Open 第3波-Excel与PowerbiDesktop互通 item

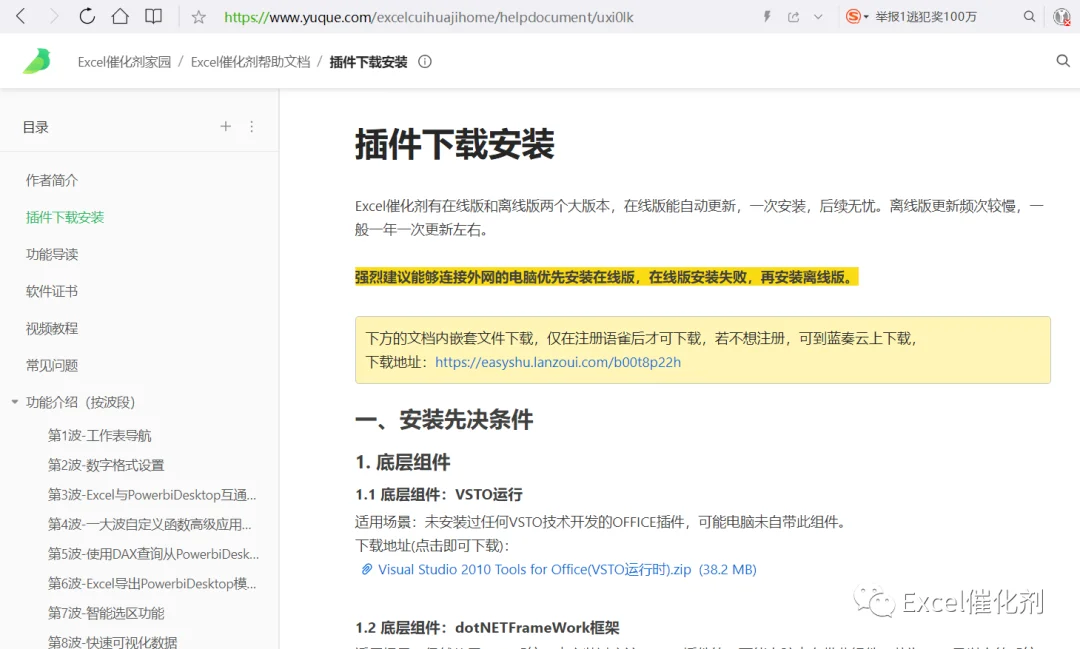(x=152, y=495)
